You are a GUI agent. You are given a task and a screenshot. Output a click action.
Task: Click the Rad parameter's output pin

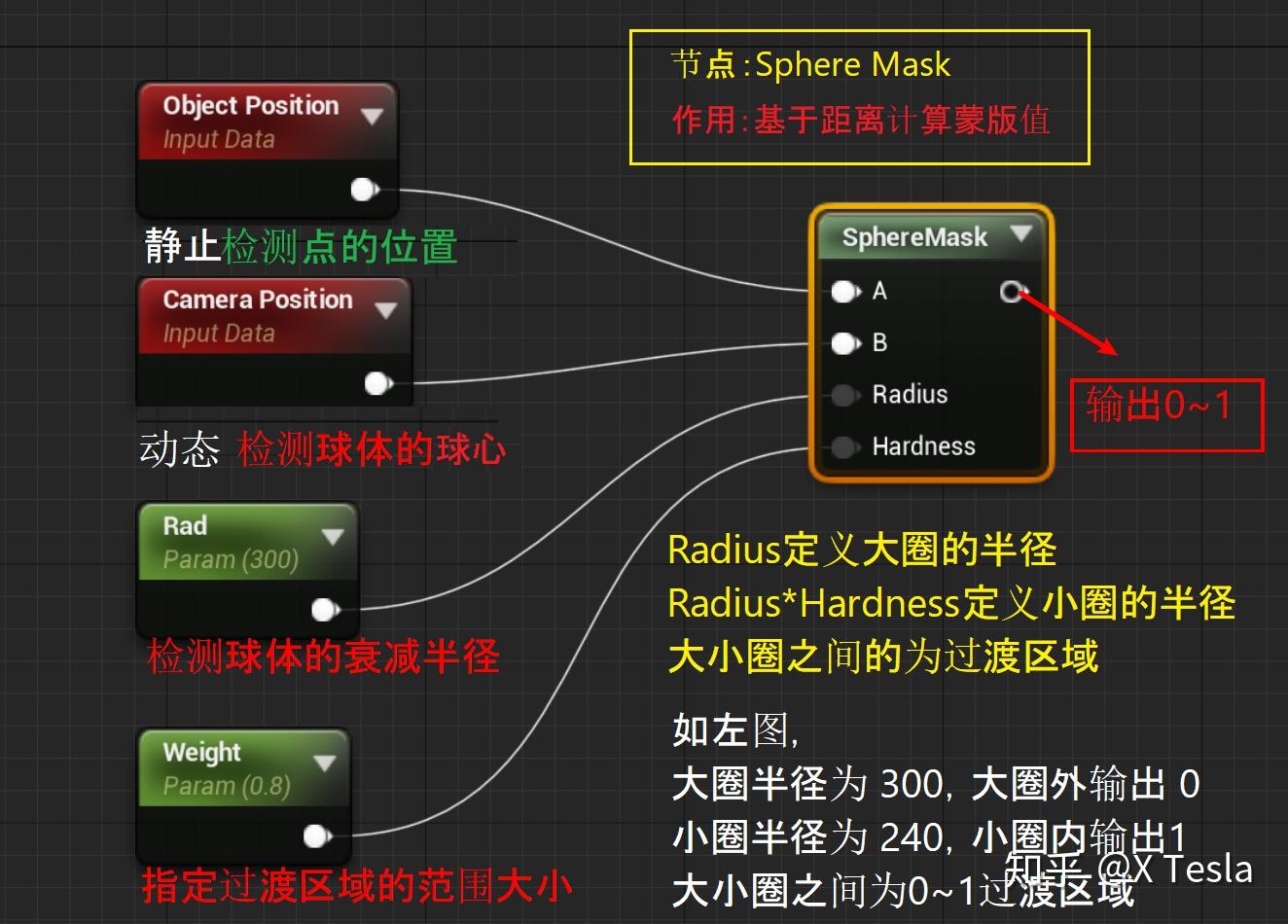pyautogui.click(x=325, y=609)
